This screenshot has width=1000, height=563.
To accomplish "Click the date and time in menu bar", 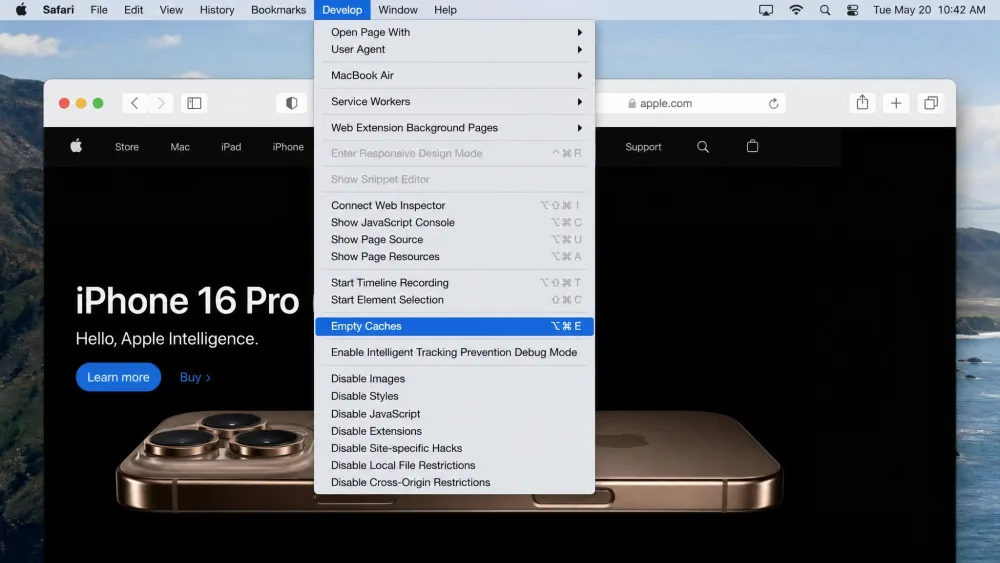I will coord(929,10).
